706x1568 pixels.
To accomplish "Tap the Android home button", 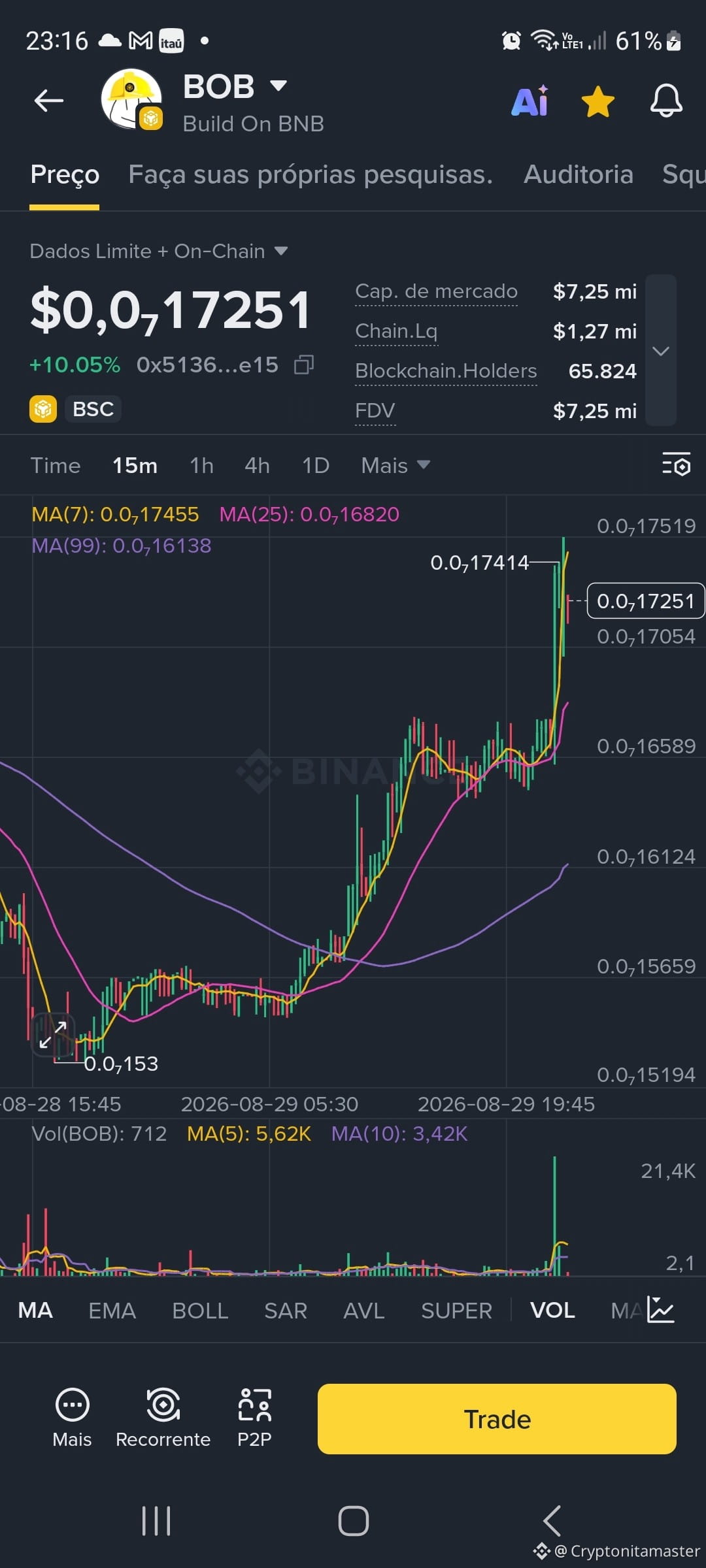I will click(353, 1521).
